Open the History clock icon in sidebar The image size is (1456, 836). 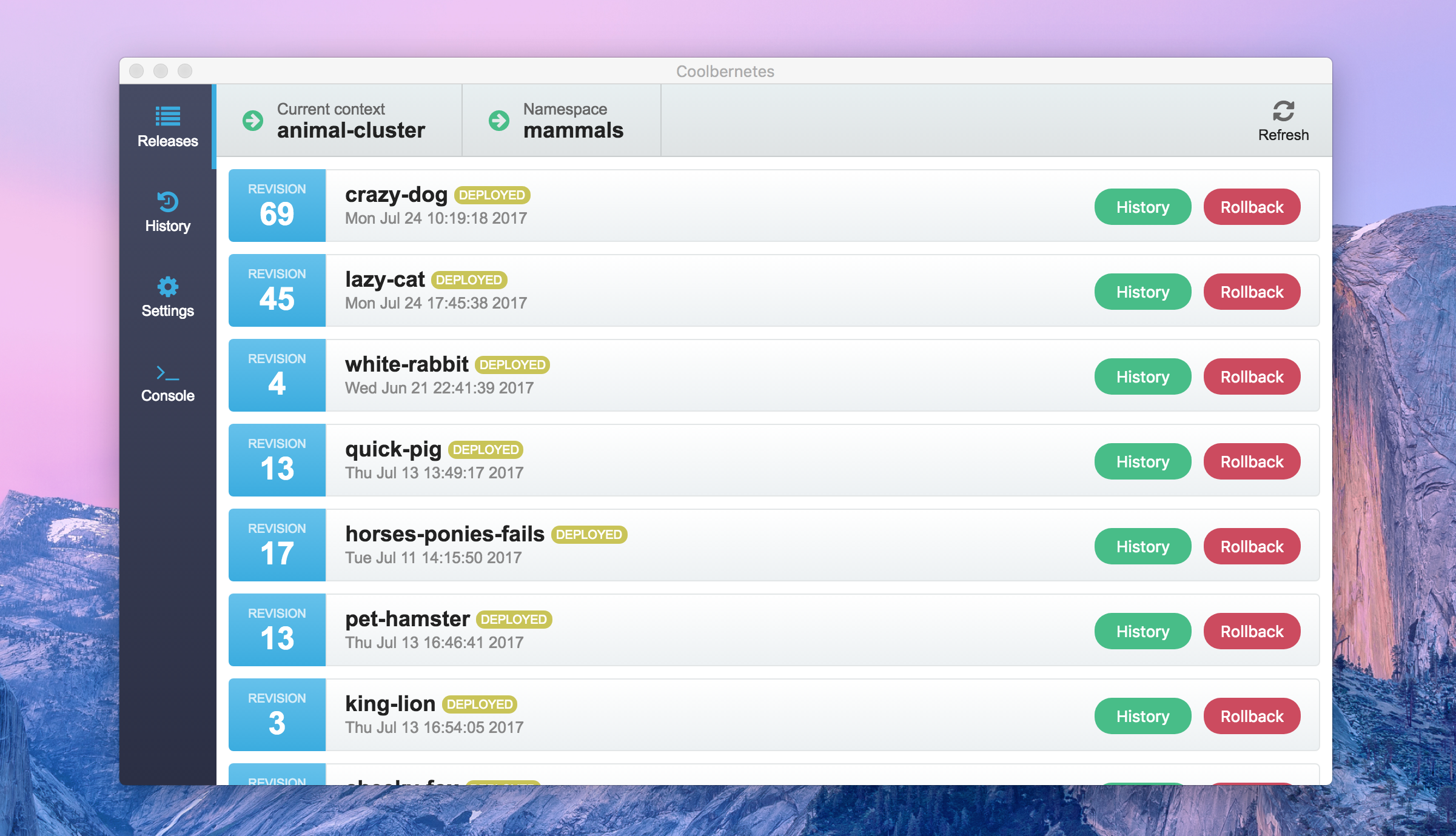(167, 202)
